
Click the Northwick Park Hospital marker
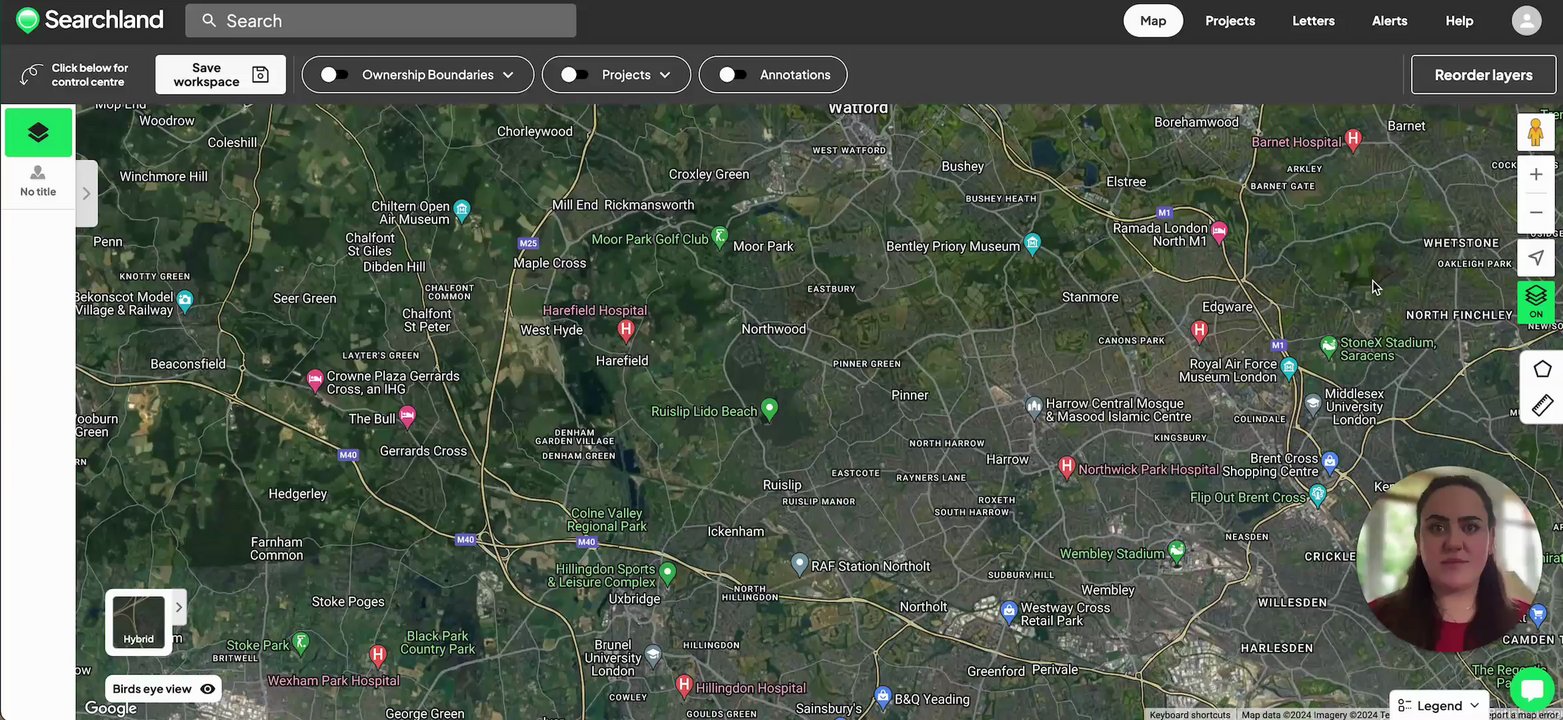point(1067,466)
